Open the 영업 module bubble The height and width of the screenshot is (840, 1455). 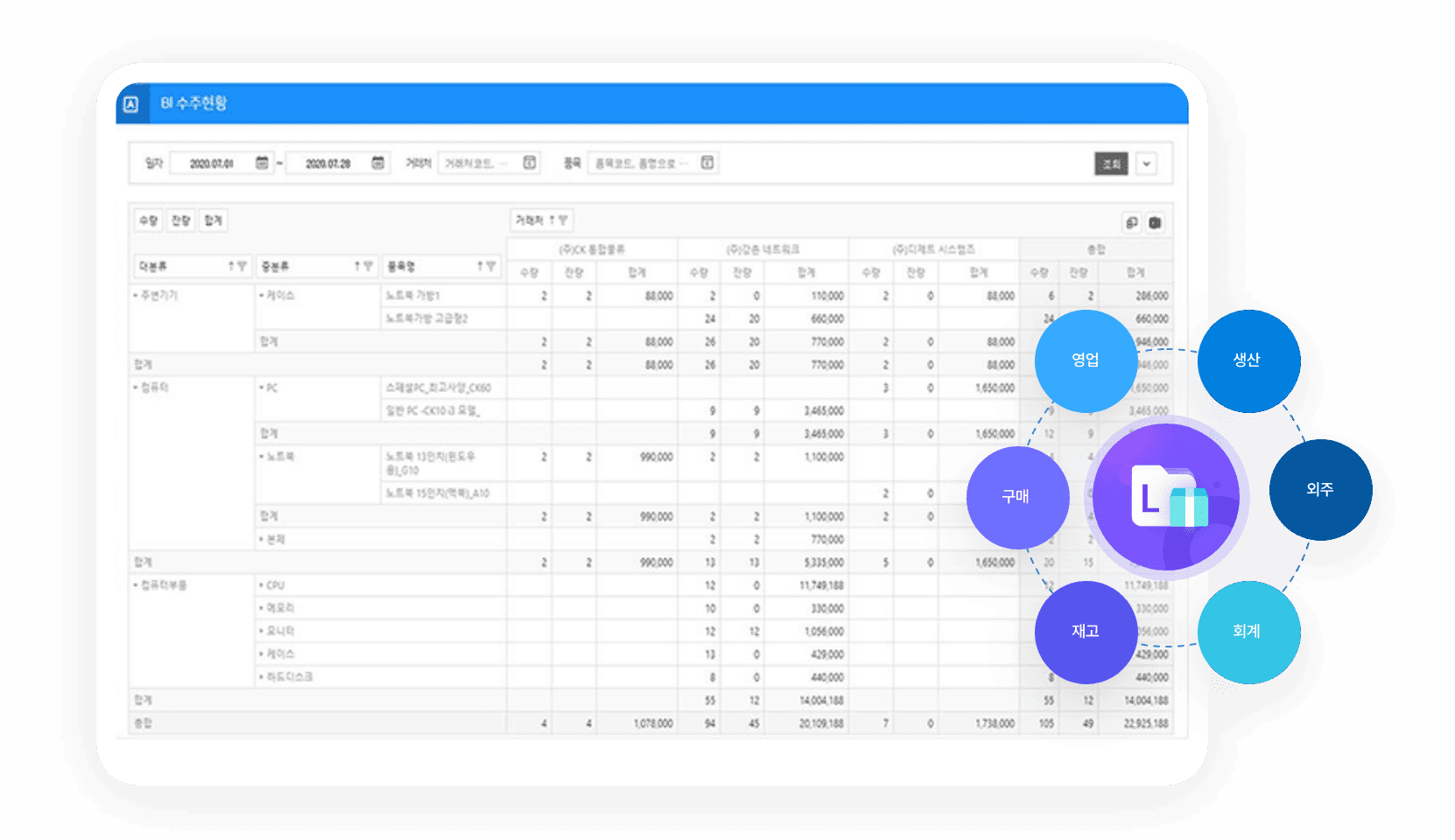click(x=1086, y=360)
